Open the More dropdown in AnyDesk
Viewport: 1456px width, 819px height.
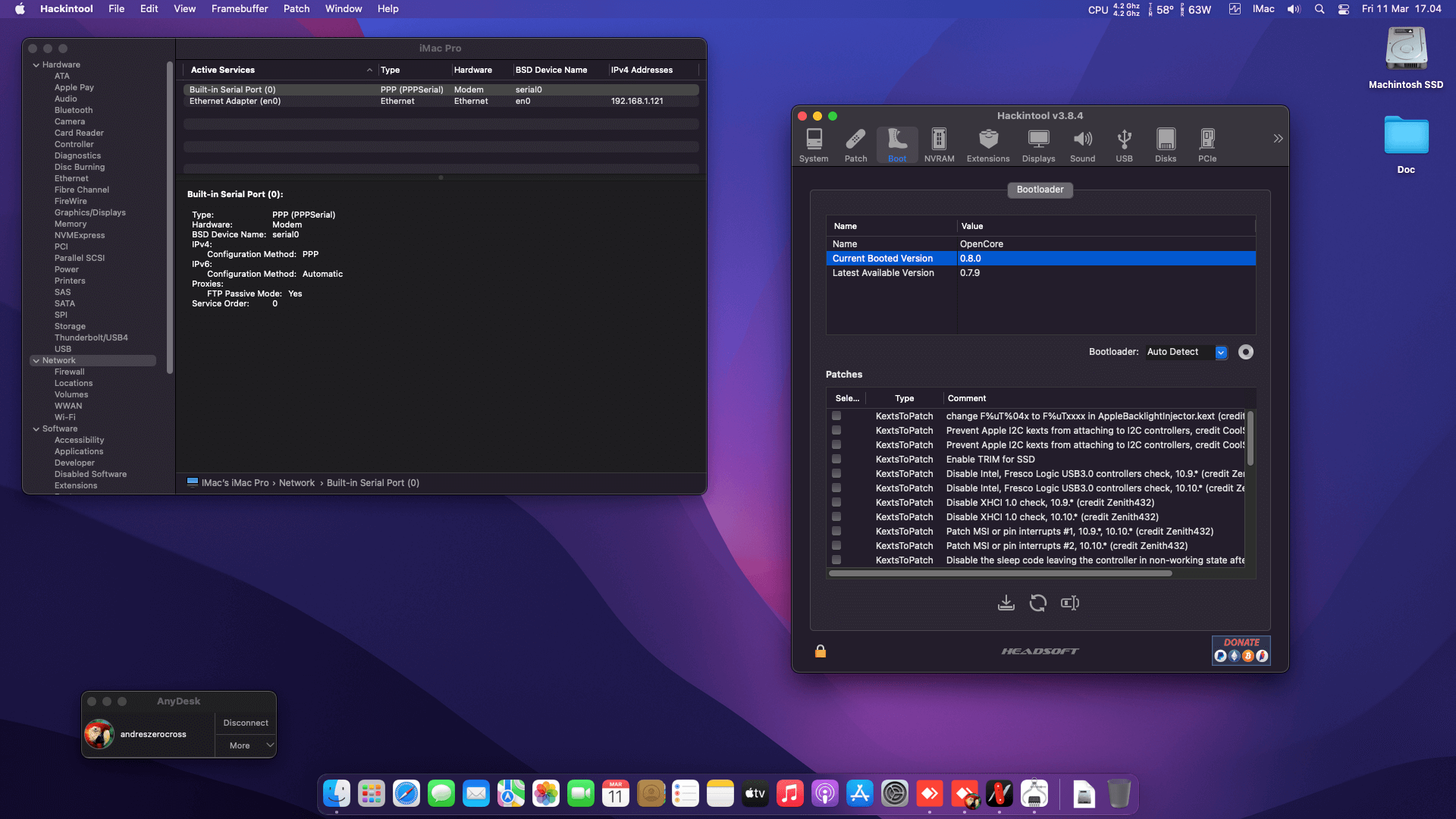coord(246,745)
